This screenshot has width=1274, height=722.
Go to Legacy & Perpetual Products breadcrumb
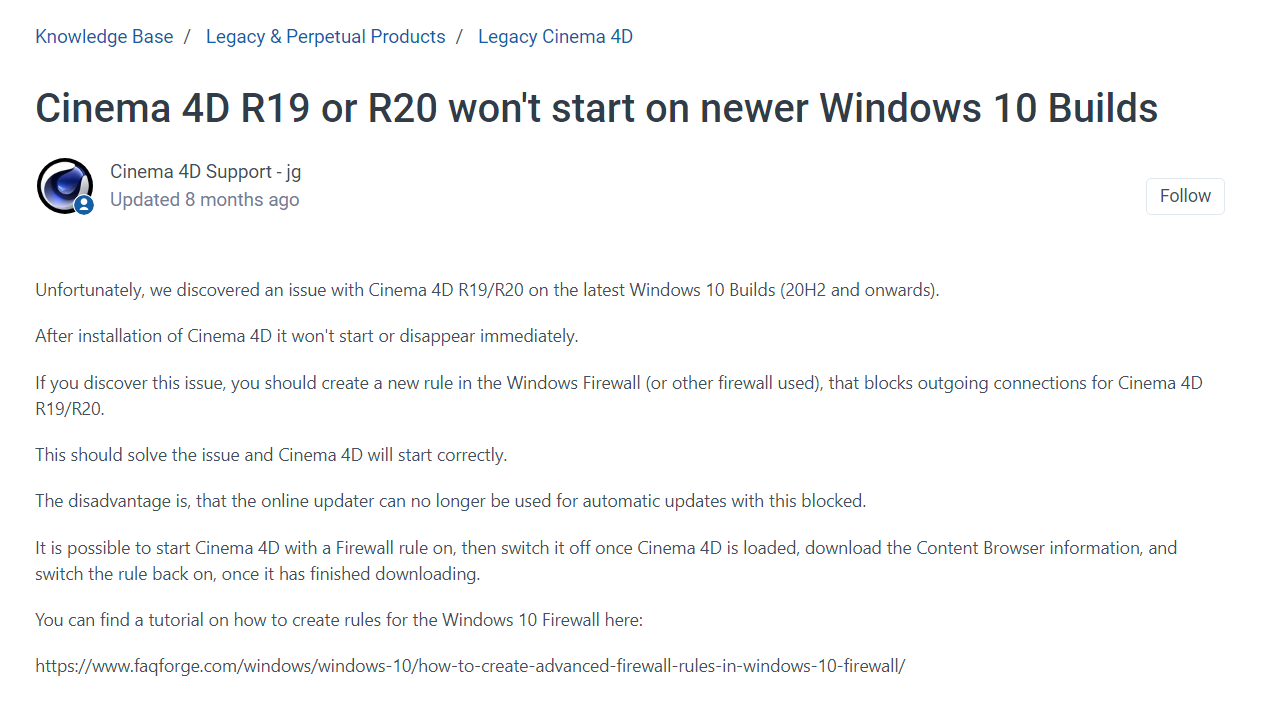[x=325, y=37]
